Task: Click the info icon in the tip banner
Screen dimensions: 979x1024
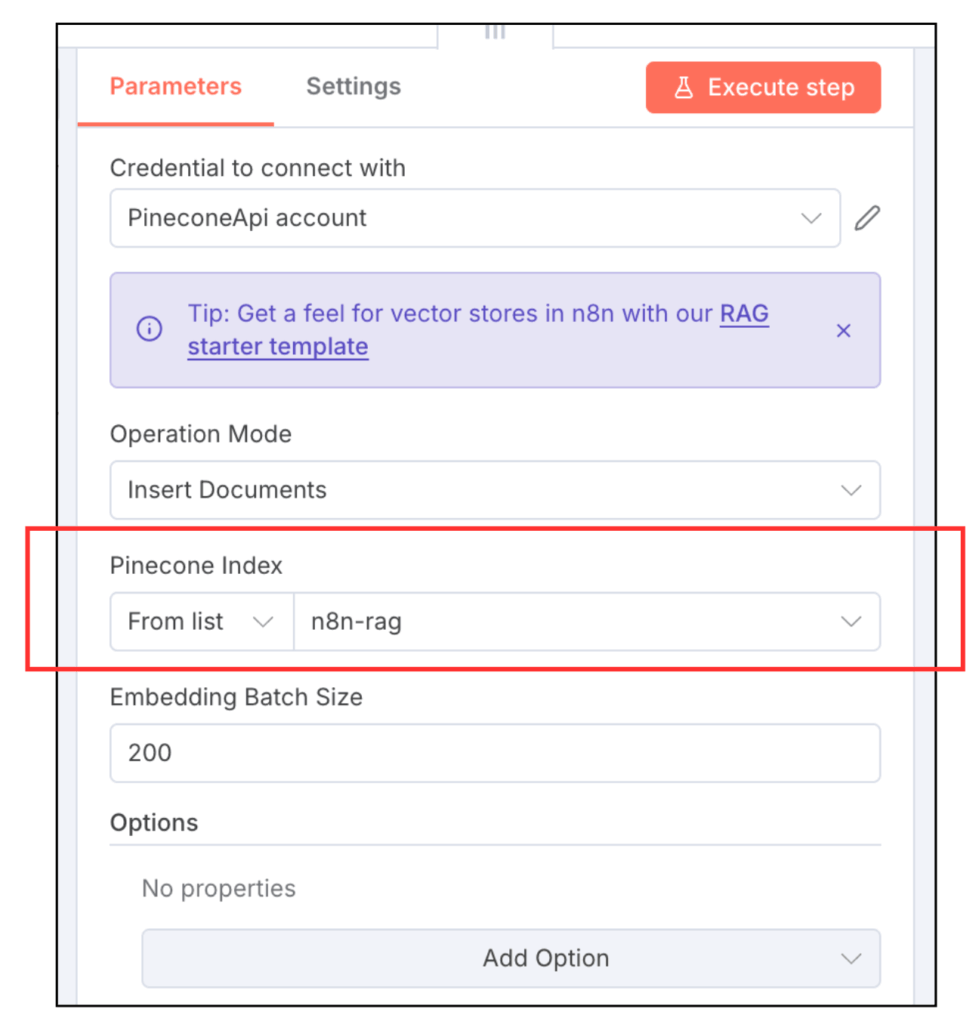Action: (149, 330)
